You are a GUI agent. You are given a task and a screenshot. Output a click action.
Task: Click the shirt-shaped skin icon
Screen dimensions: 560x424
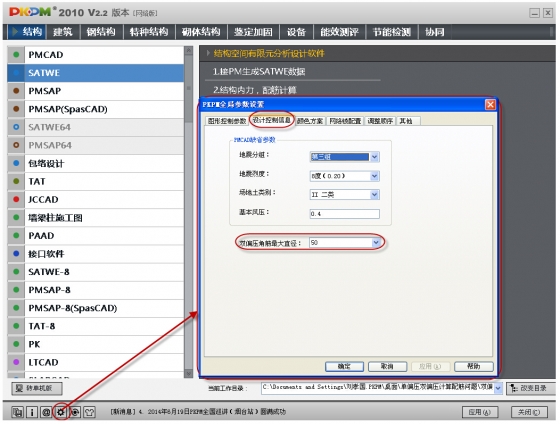point(89,412)
